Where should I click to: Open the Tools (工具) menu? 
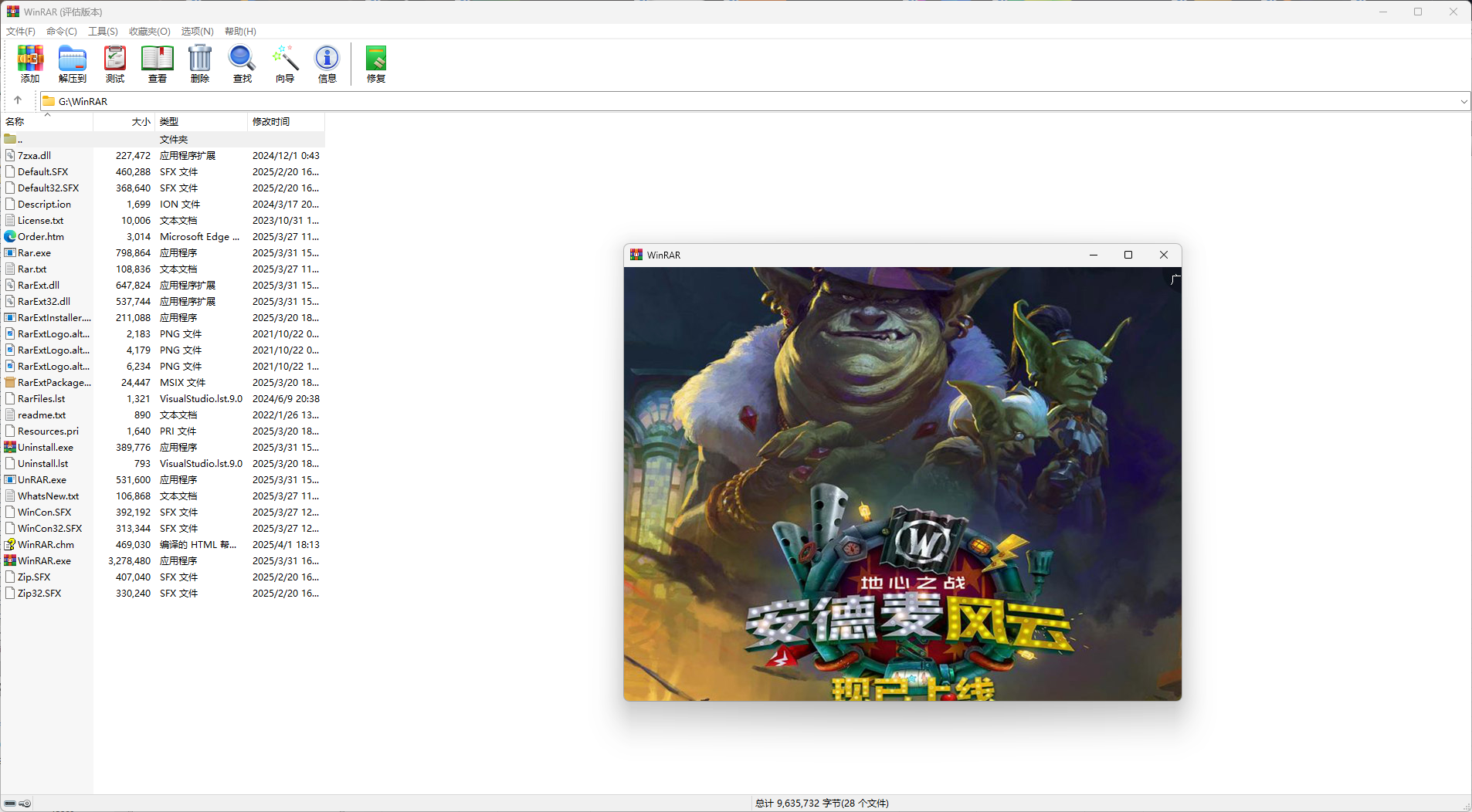pos(103,32)
